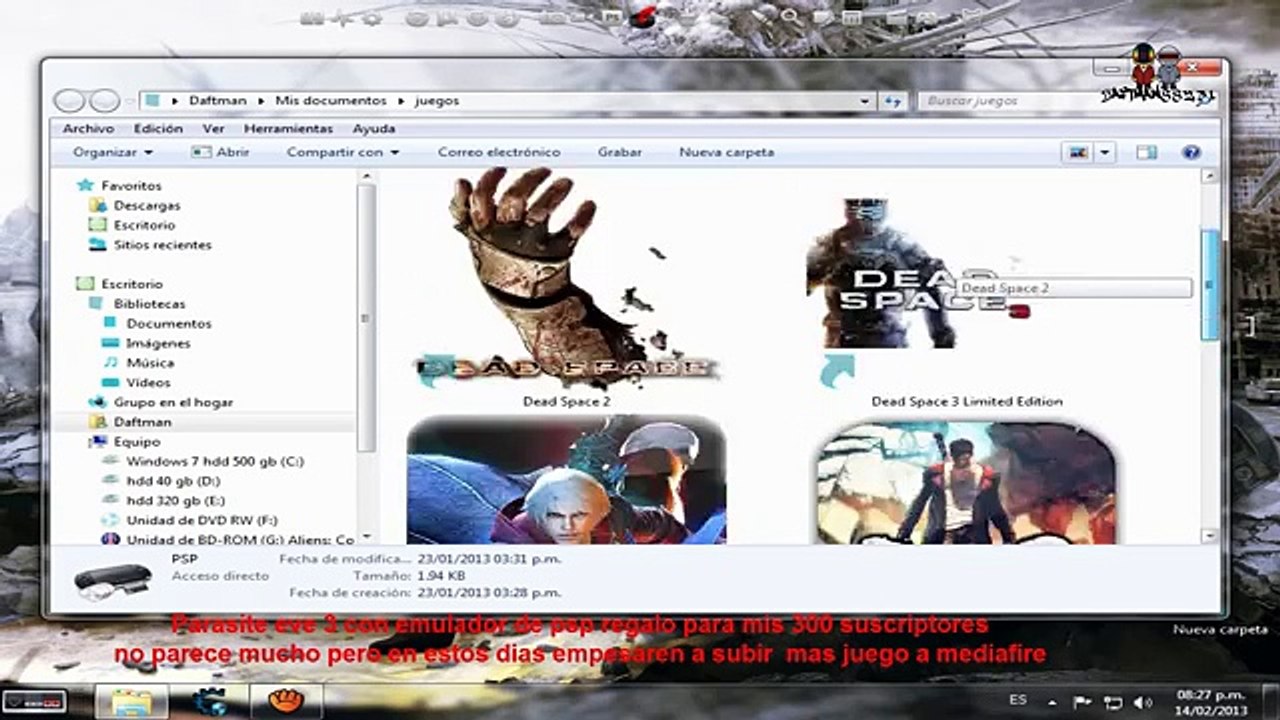Open Sitios recientes in the sidebar
The width and height of the screenshot is (1280, 720).
163,245
